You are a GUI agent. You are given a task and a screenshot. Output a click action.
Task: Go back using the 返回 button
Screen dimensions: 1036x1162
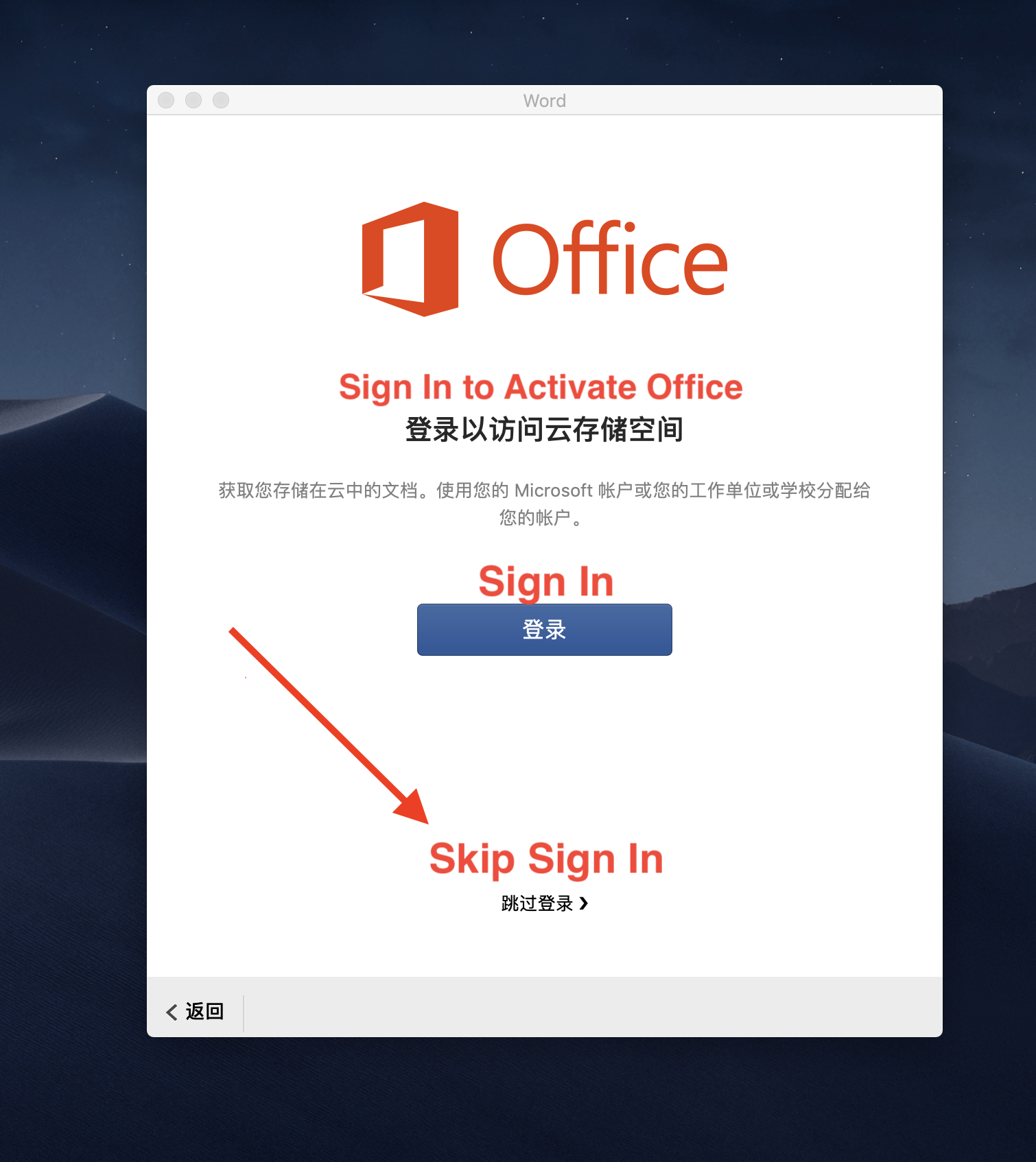195,1011
